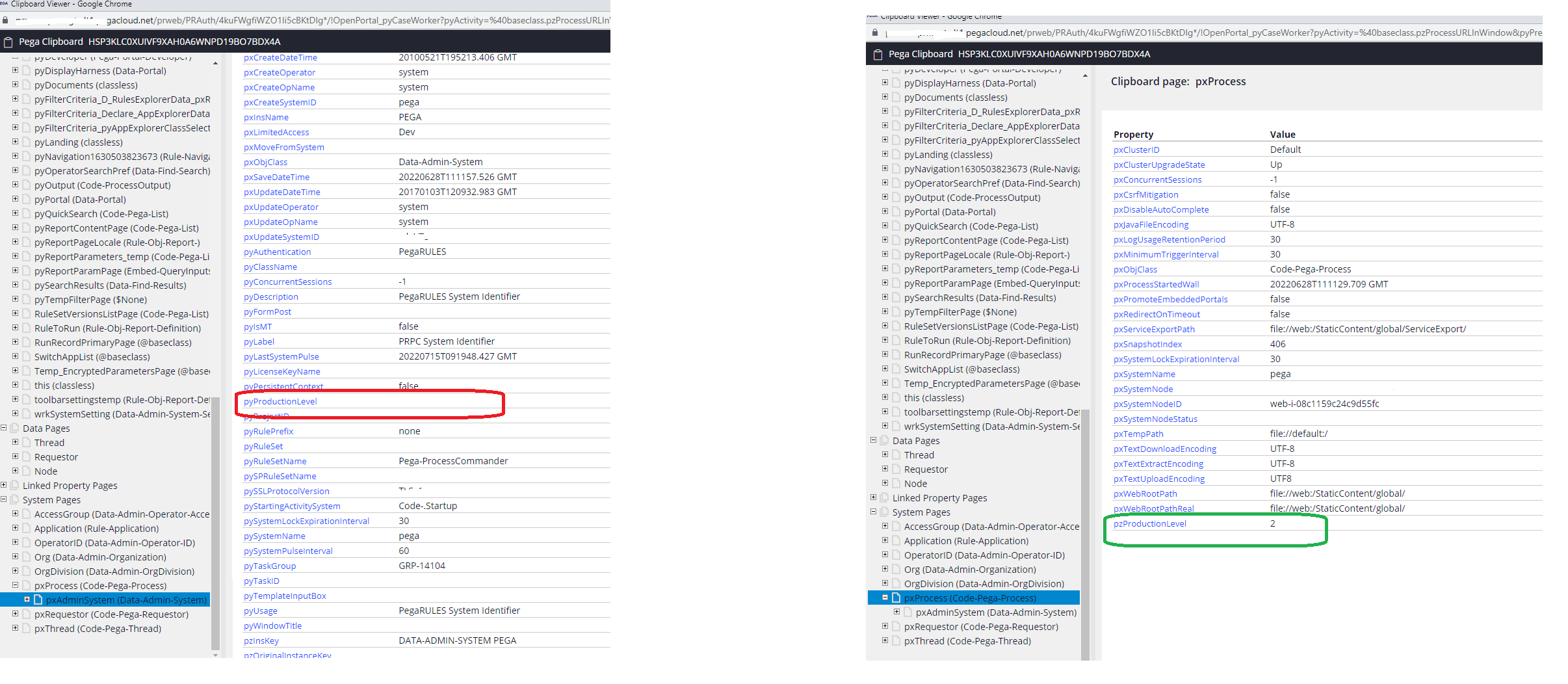Click 'Property' column header in right window
The height and width of the screenshot is (684, 1568).
pos(1133,135)
